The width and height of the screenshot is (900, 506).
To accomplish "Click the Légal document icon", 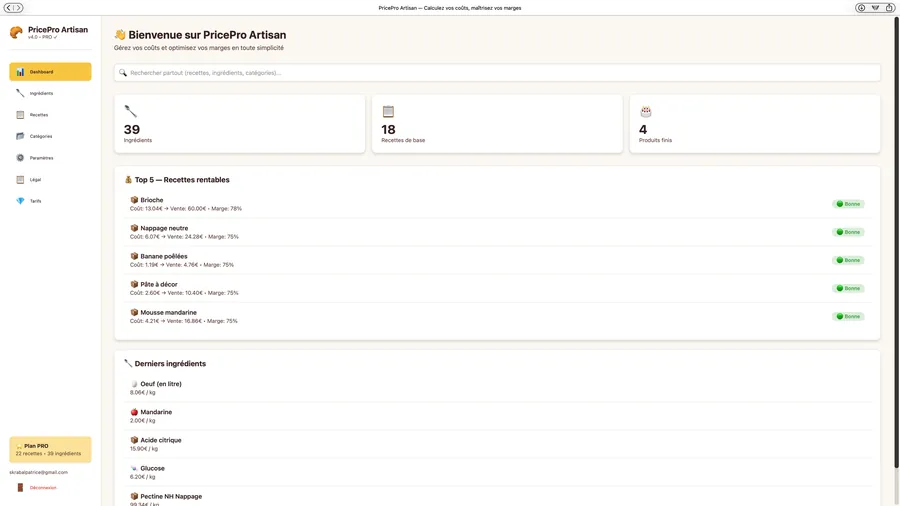I will tap(20, 180).
